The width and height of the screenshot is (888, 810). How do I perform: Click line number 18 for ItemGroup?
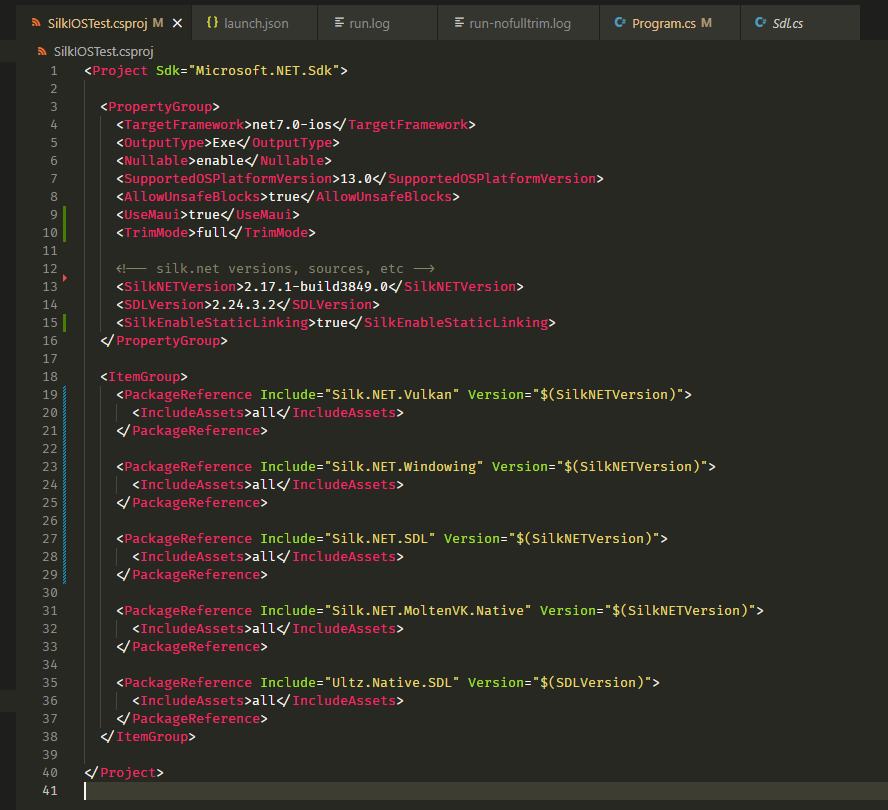[50, 377]
